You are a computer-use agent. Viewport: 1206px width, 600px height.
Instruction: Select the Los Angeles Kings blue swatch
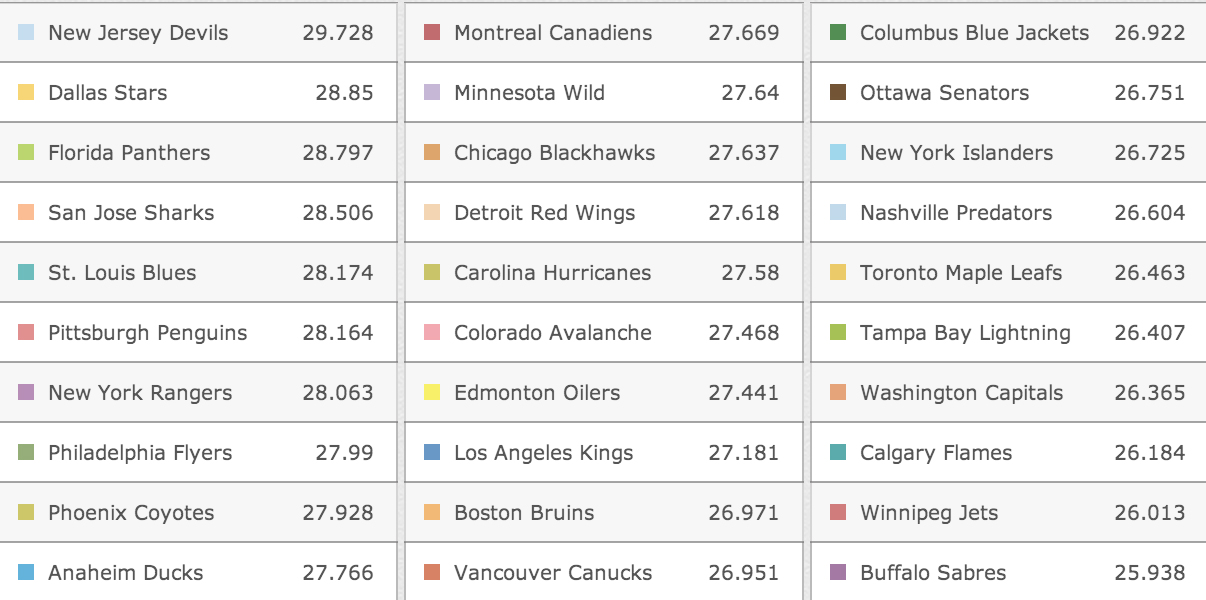coord(432,453)
